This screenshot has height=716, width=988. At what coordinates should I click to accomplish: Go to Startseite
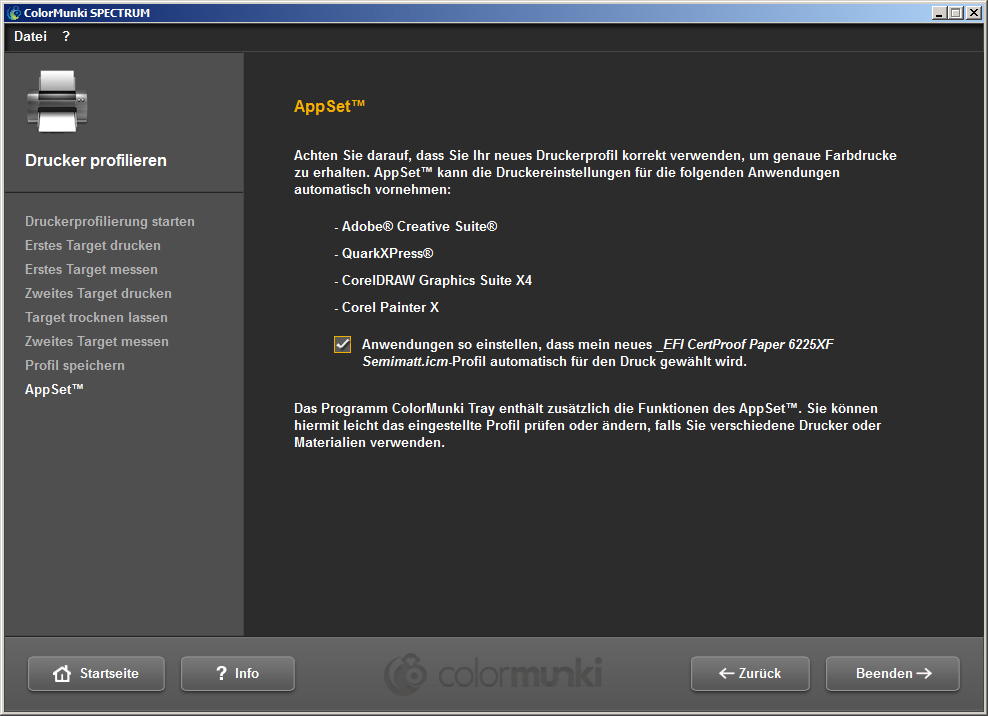(96, 674)
